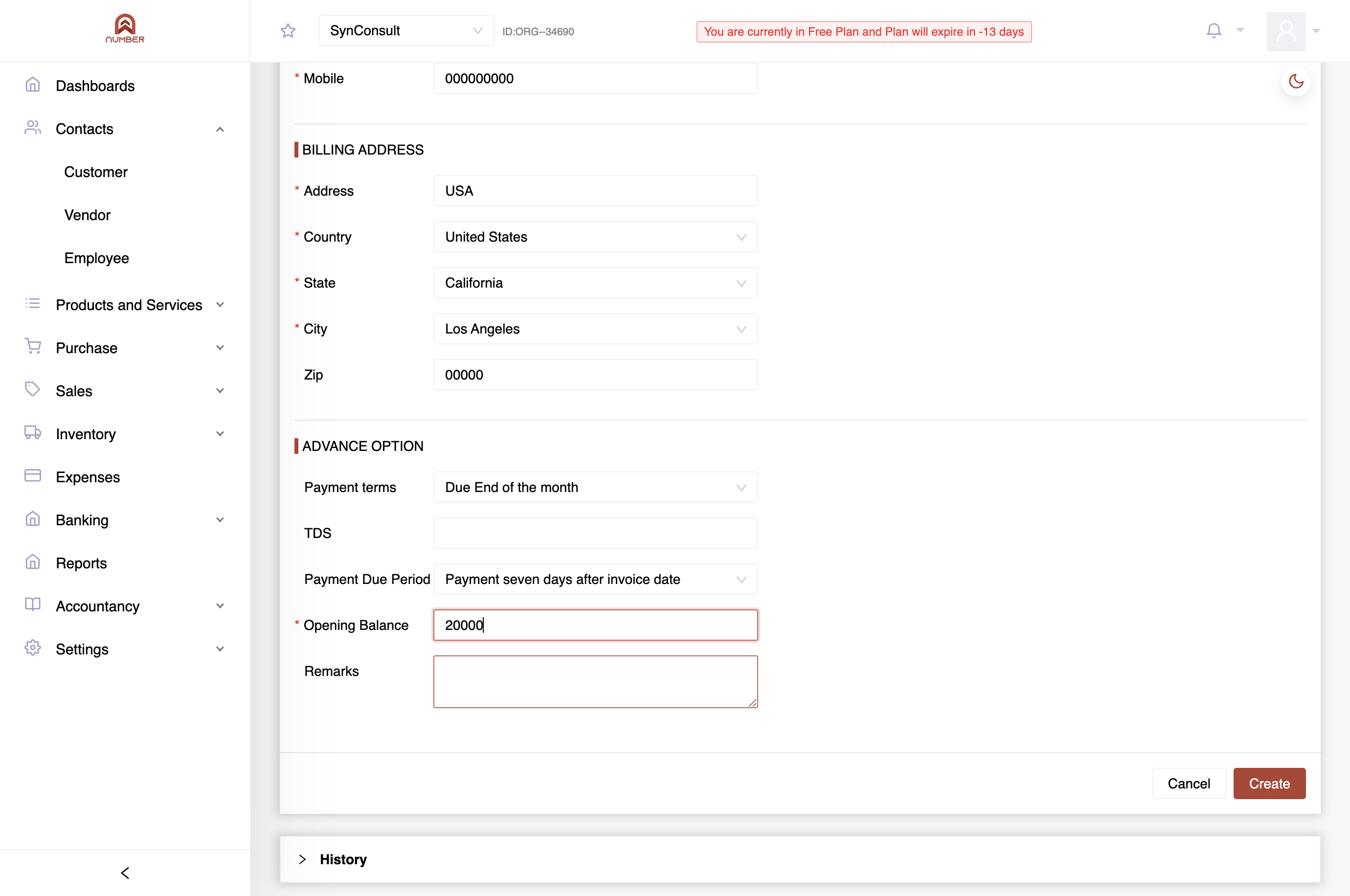Mark page as favorite with star icon
The height and width of the screenshot is (896, 1350).
(x=288, y=31)
